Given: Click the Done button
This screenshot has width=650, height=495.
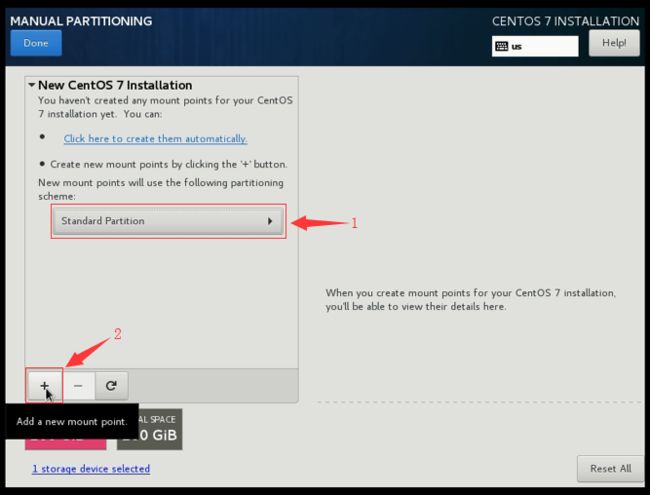Looking at the screenshot, I should pos(36,43).
